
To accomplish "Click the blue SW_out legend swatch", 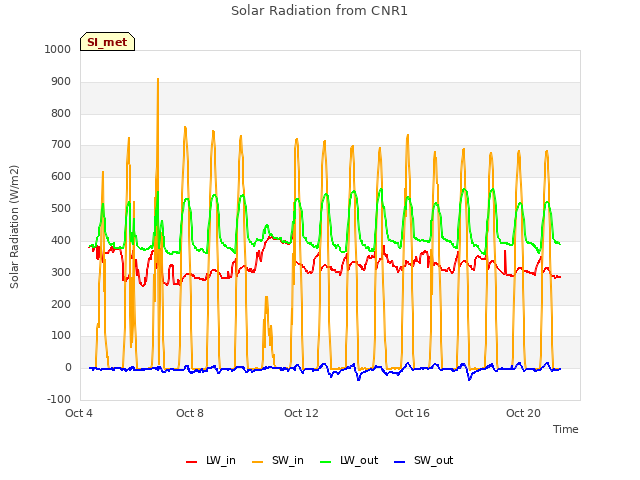I will (x=400, y=462).
